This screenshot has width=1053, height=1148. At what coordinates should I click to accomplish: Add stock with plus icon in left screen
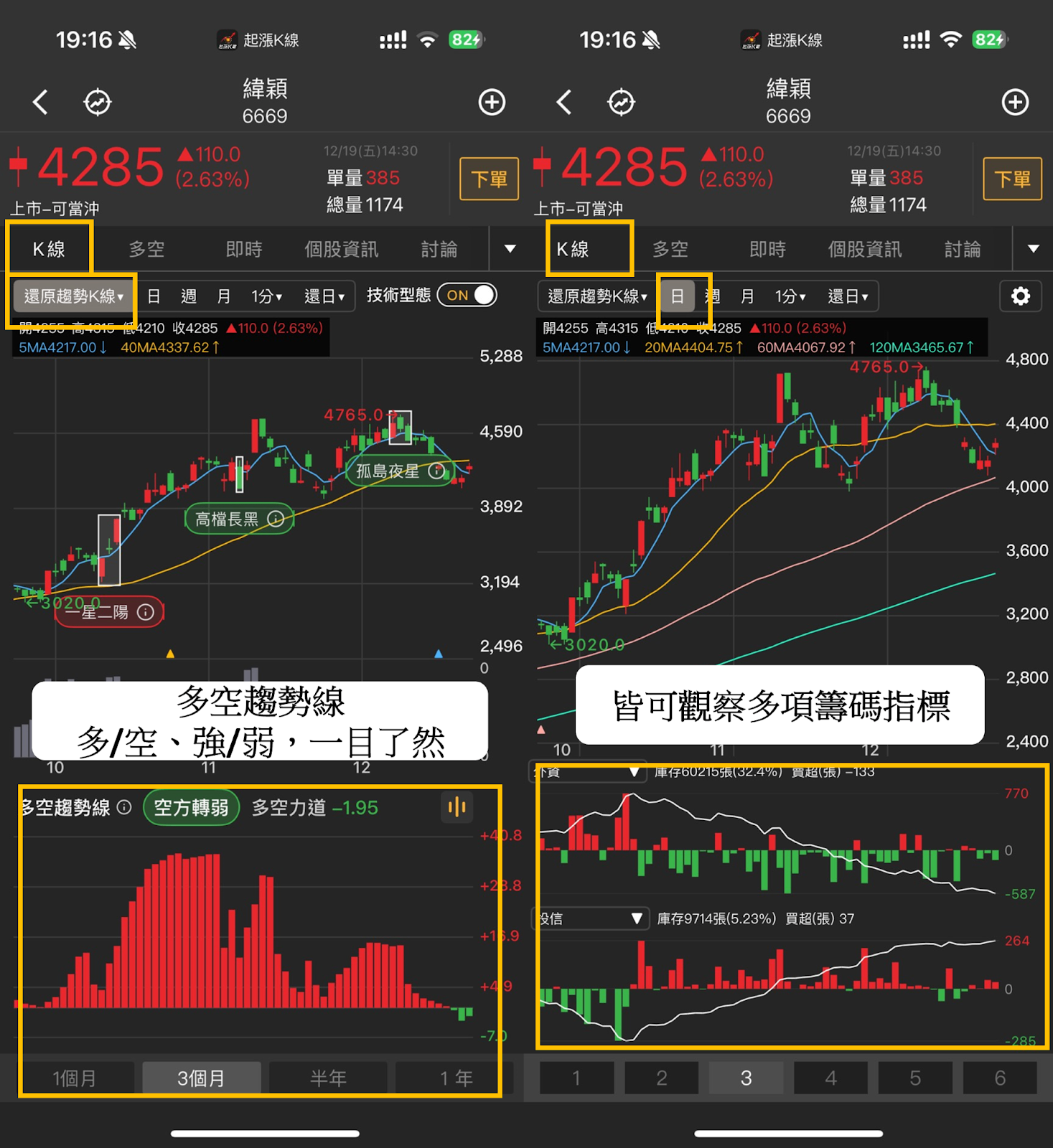tap(492, 102)
